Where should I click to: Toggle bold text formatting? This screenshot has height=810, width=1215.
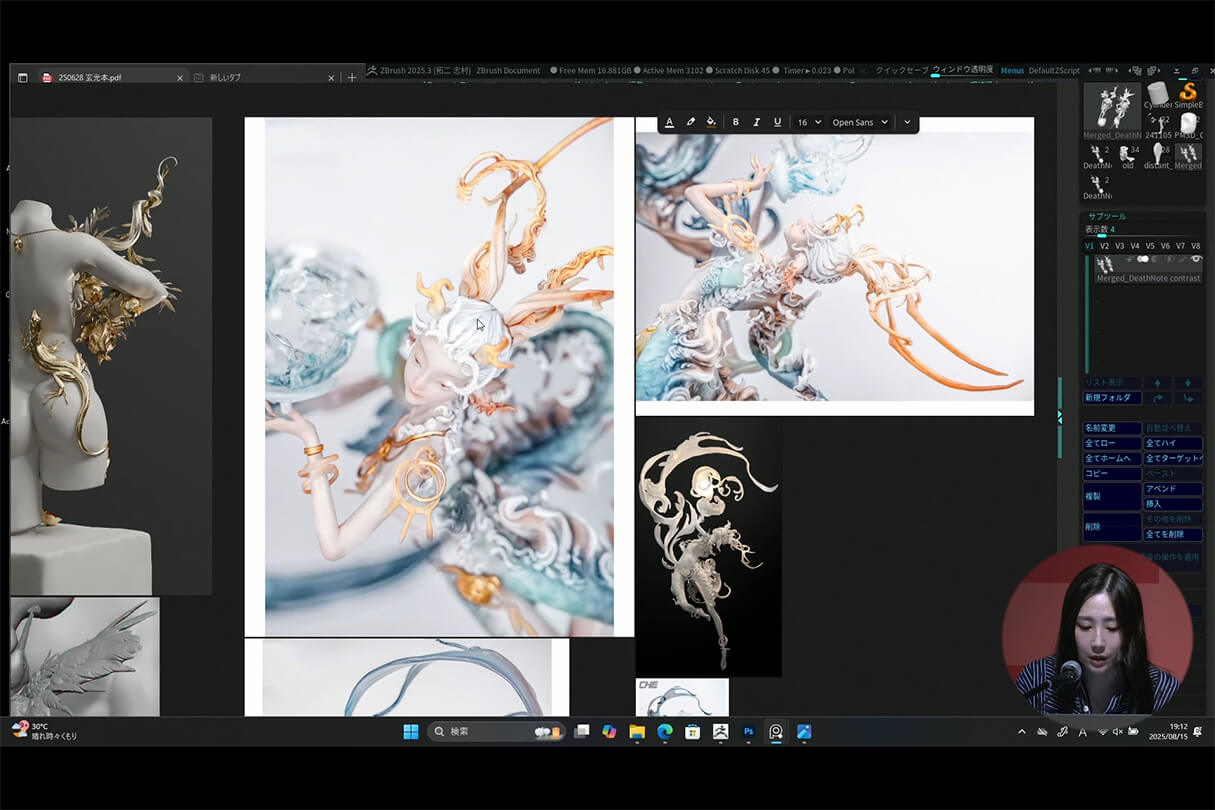pos(736,122)
